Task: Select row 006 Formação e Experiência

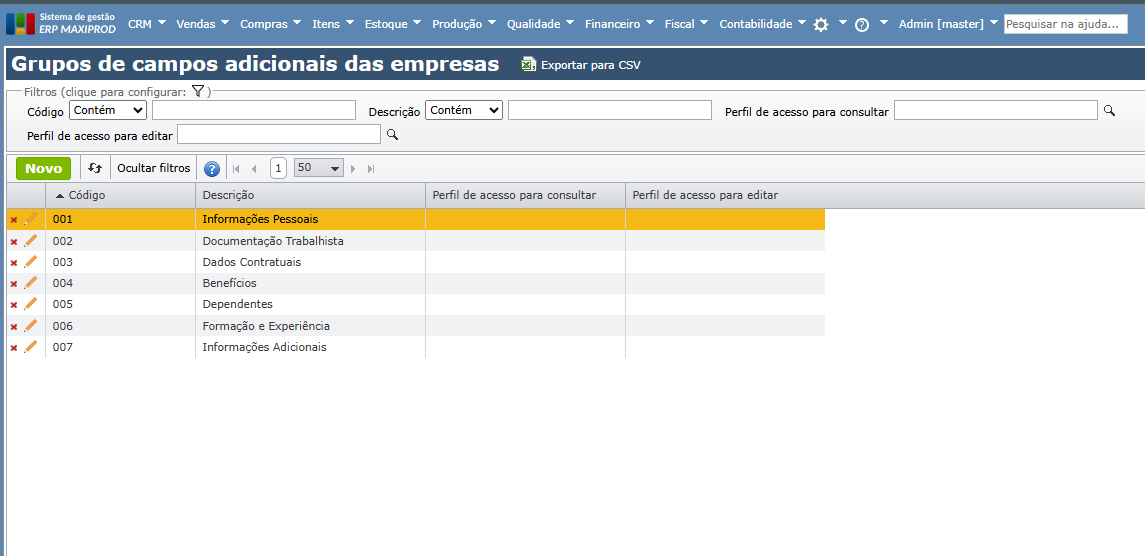Action: [x=266, y=326]
